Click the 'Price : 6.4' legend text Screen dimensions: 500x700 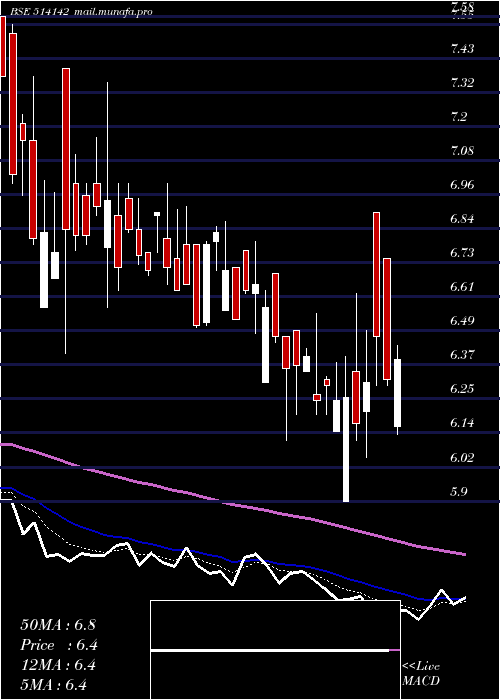tap(59, 645)
